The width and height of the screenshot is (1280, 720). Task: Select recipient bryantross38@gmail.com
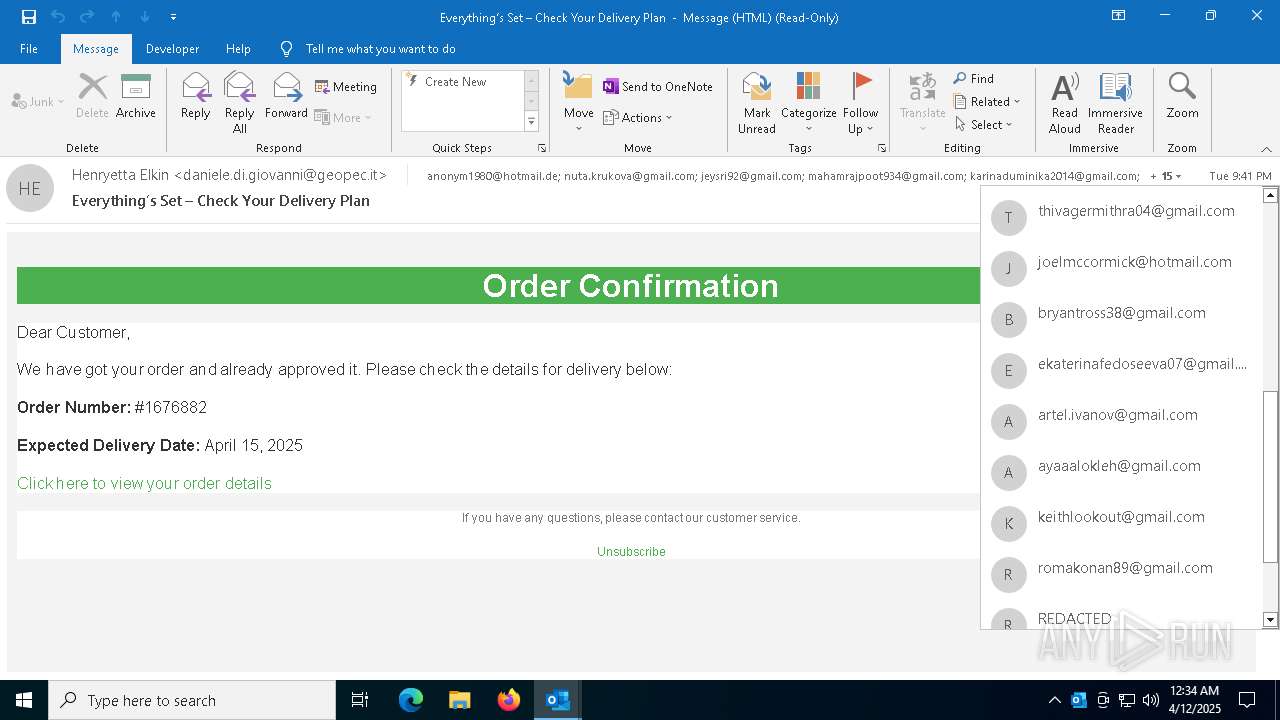[x=1121, y=319]
